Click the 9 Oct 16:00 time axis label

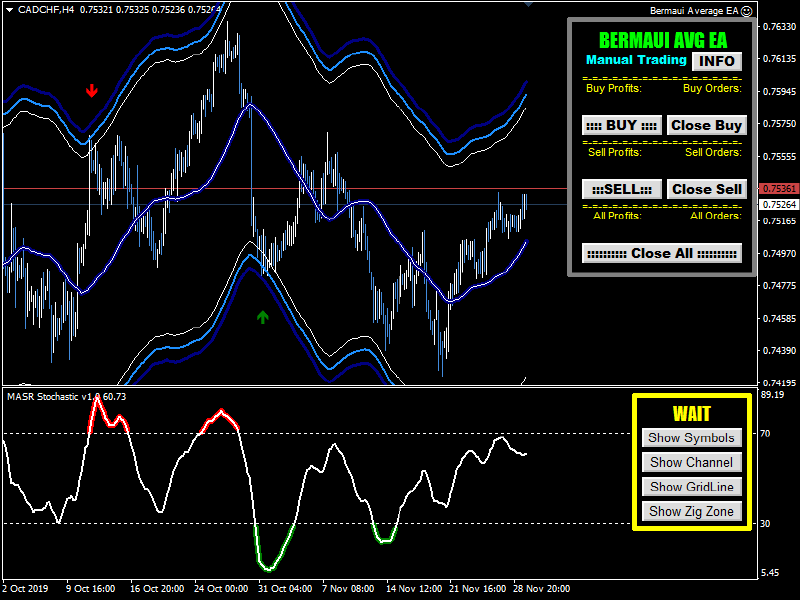[91, 588]
